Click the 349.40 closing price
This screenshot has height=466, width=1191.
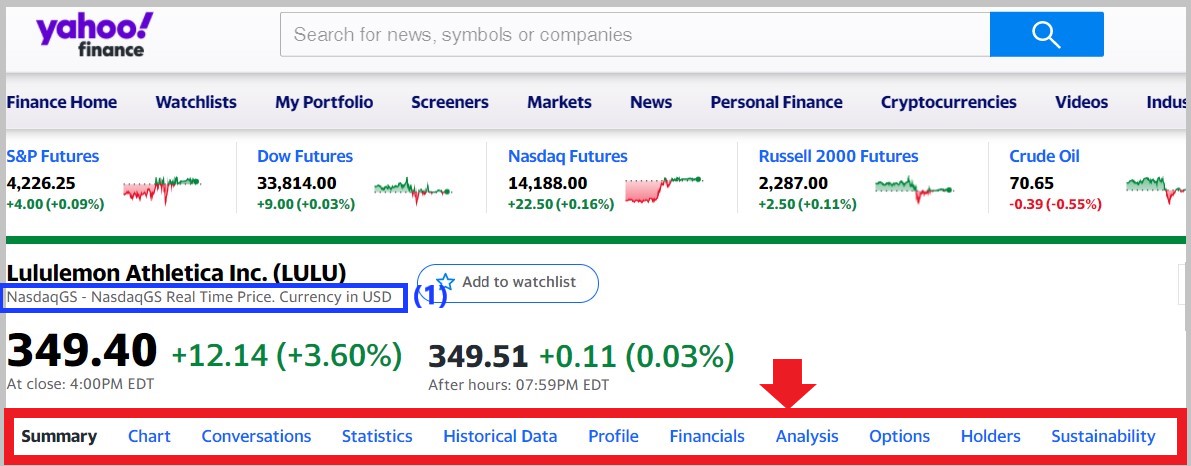[82, 352]
